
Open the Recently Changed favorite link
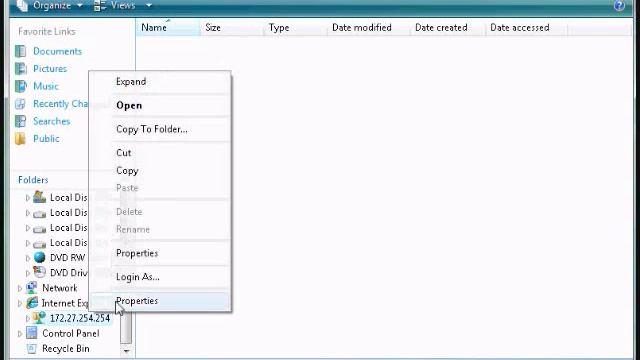click(60, 104)
